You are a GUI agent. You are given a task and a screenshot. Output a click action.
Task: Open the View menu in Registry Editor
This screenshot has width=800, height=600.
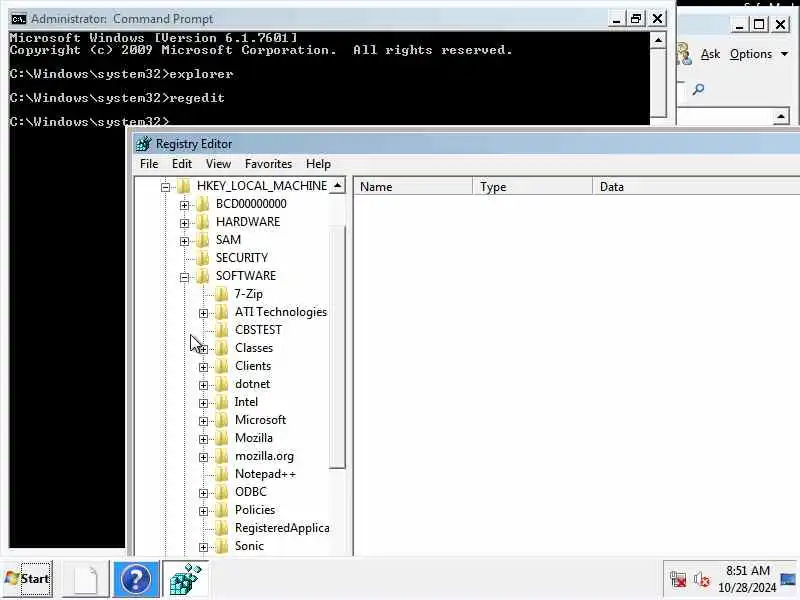[218, 164]
